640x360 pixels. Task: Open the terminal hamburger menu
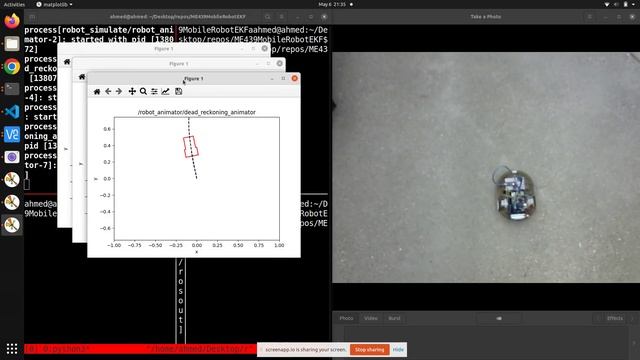pyautogui.click(x=282, y=17)
